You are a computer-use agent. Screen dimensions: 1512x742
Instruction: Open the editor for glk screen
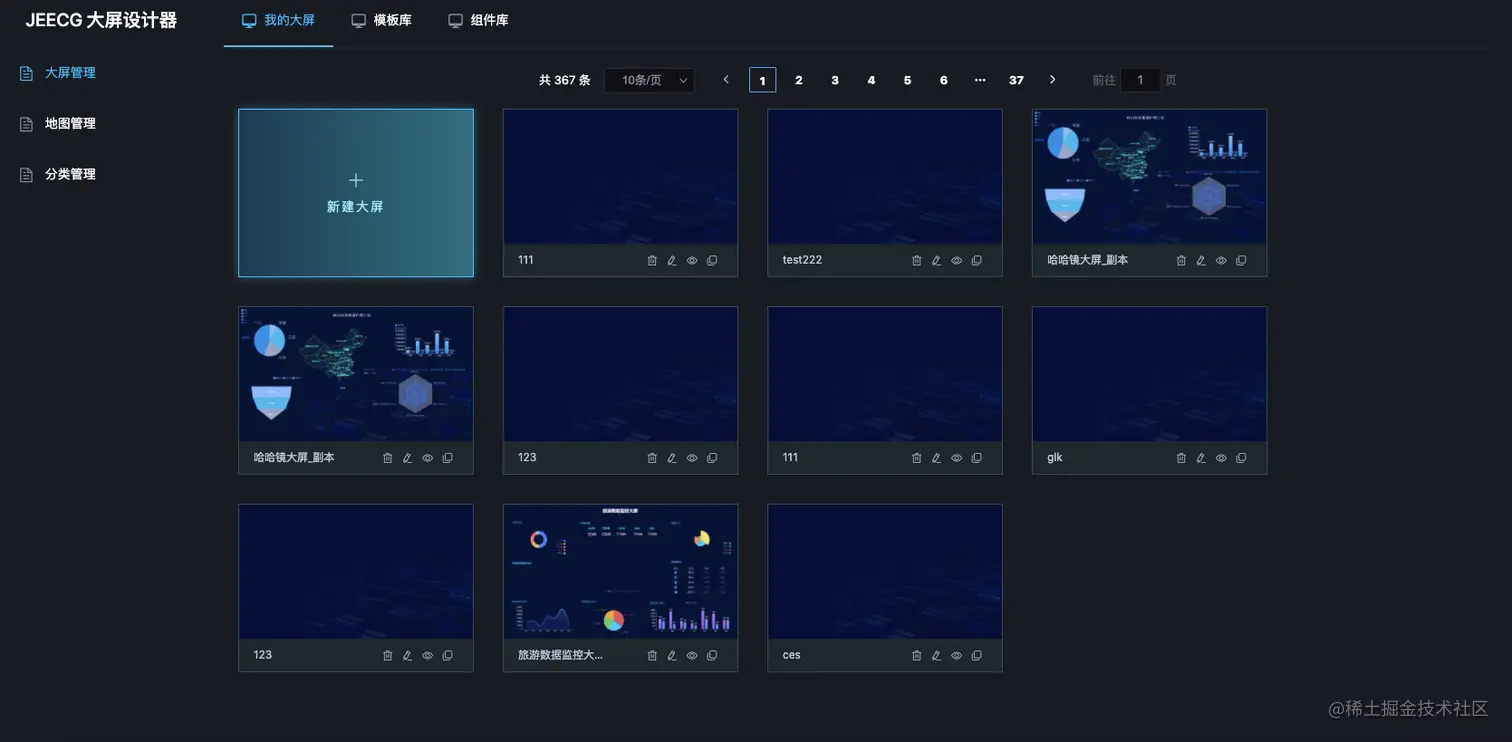point(1201,458)
